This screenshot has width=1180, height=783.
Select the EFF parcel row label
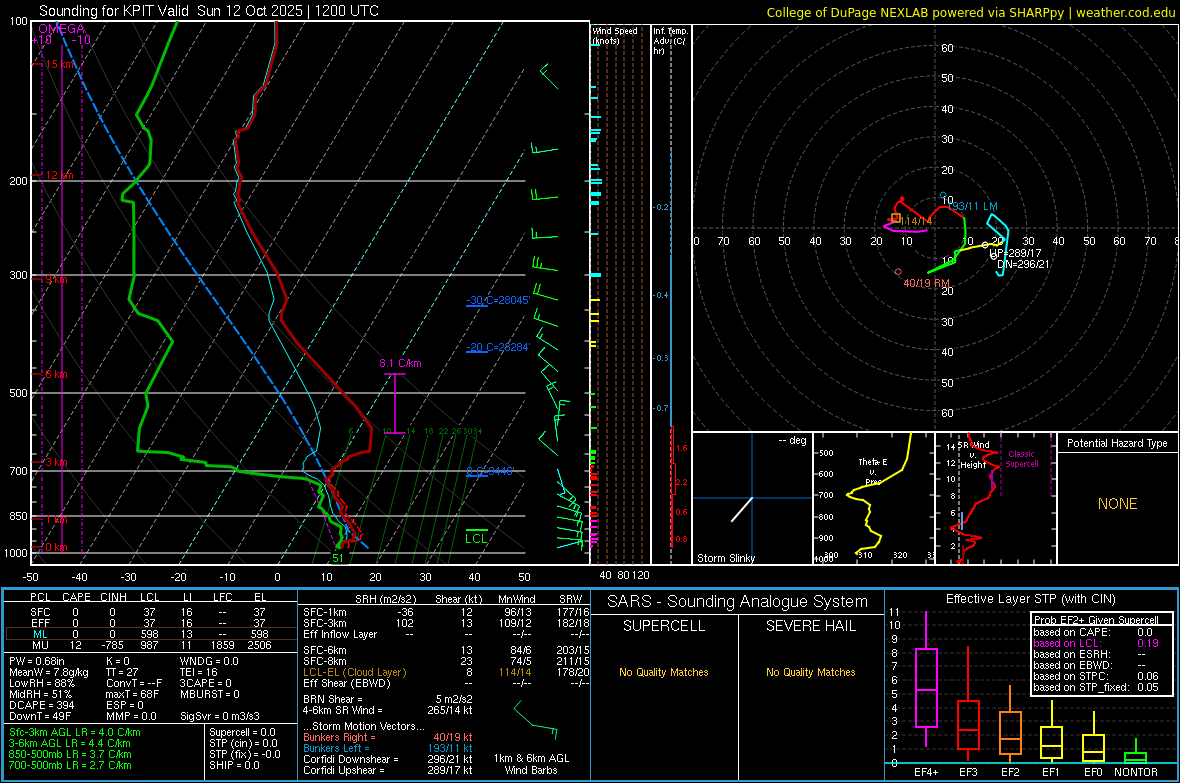(40, 623)
